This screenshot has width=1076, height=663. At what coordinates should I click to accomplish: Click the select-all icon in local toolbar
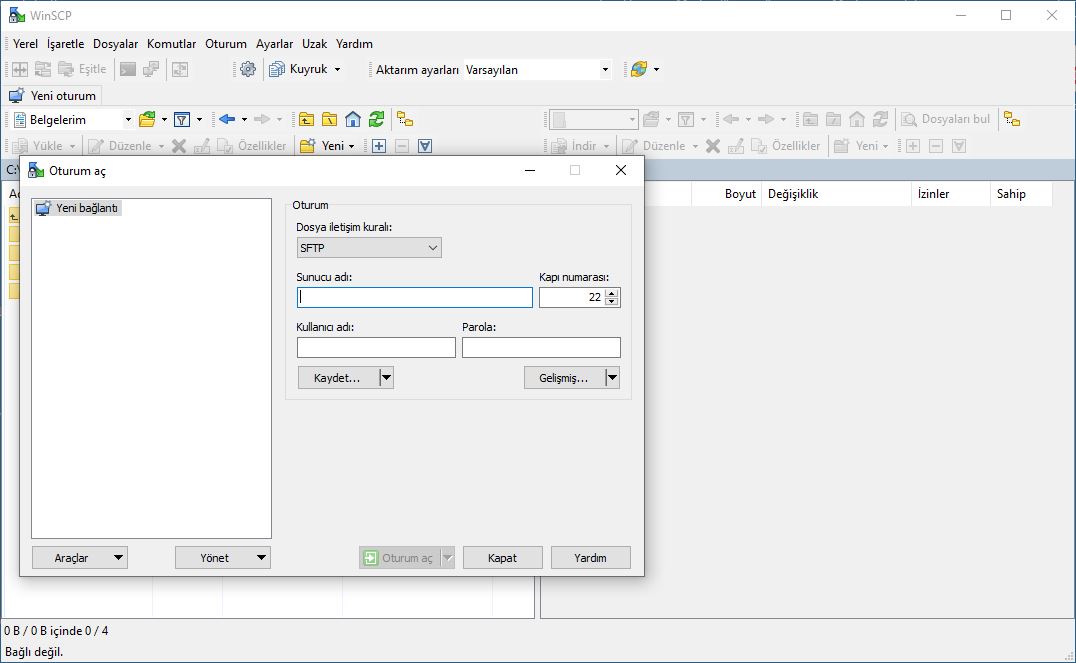pyautogui.click(x=425, y=146)
